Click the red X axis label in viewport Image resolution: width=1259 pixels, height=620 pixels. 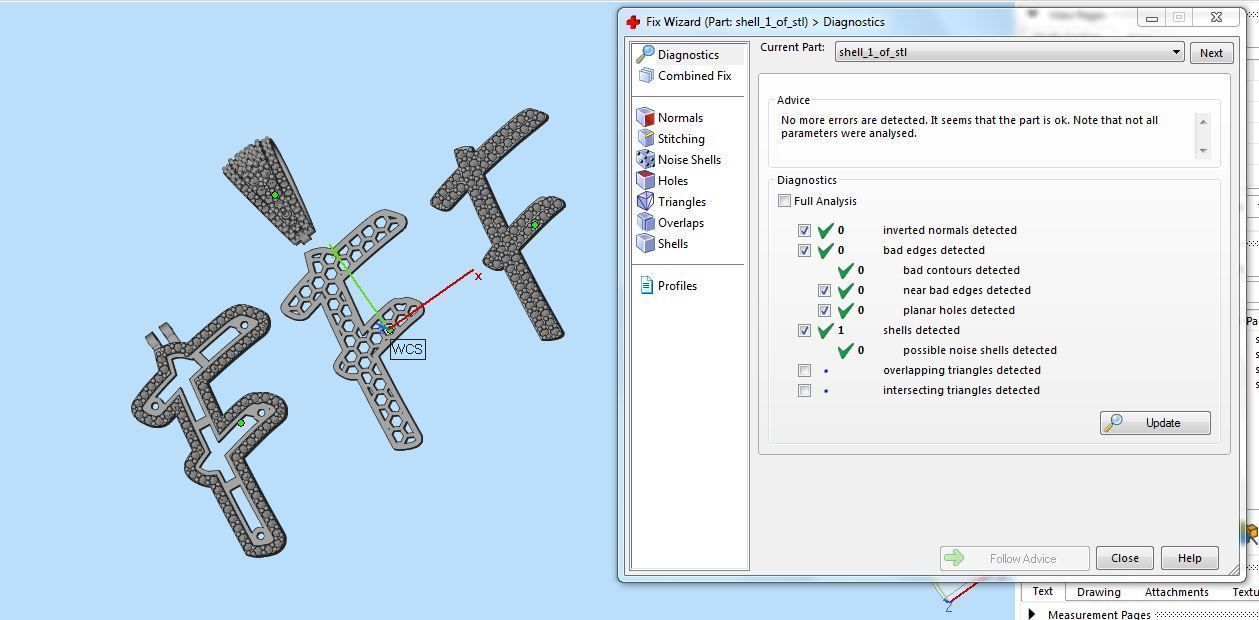(478, 276)
